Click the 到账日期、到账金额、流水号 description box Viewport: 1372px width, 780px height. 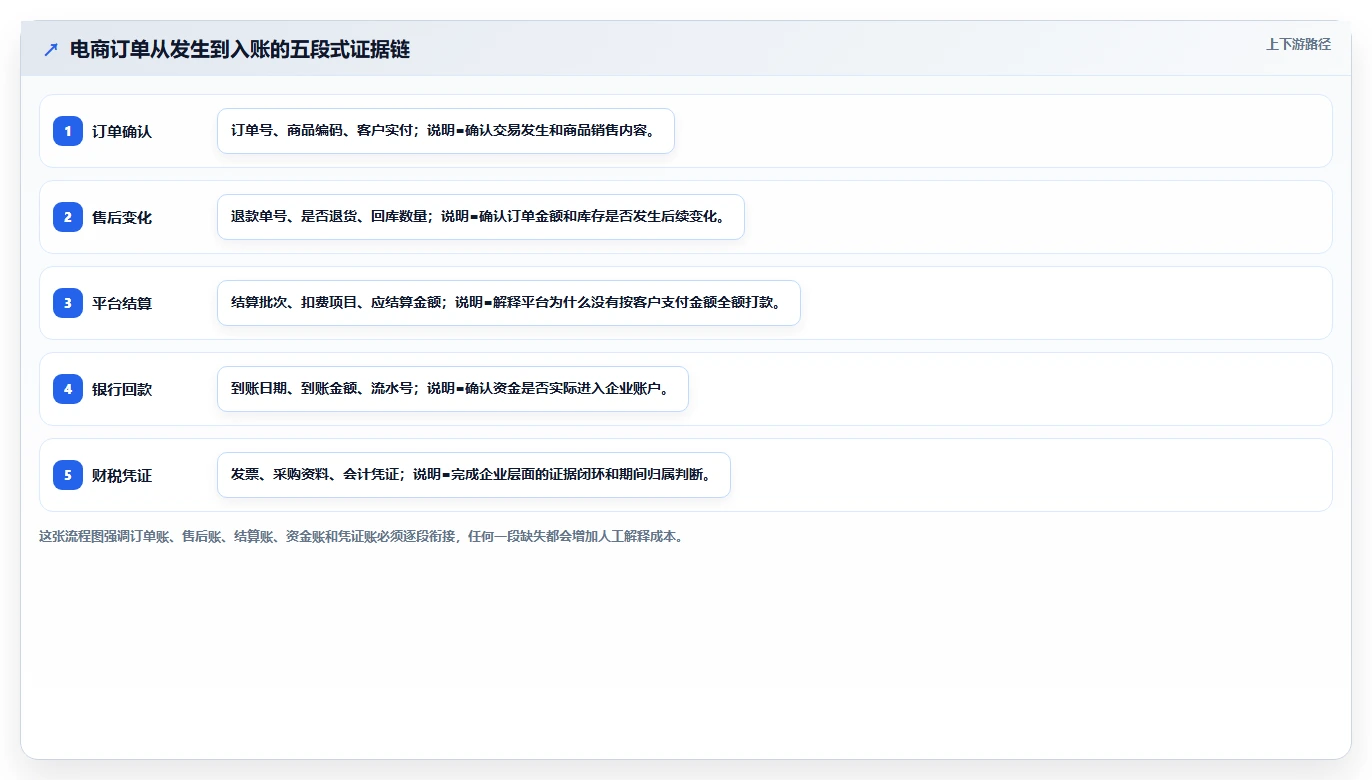click(x=453, y=389)
